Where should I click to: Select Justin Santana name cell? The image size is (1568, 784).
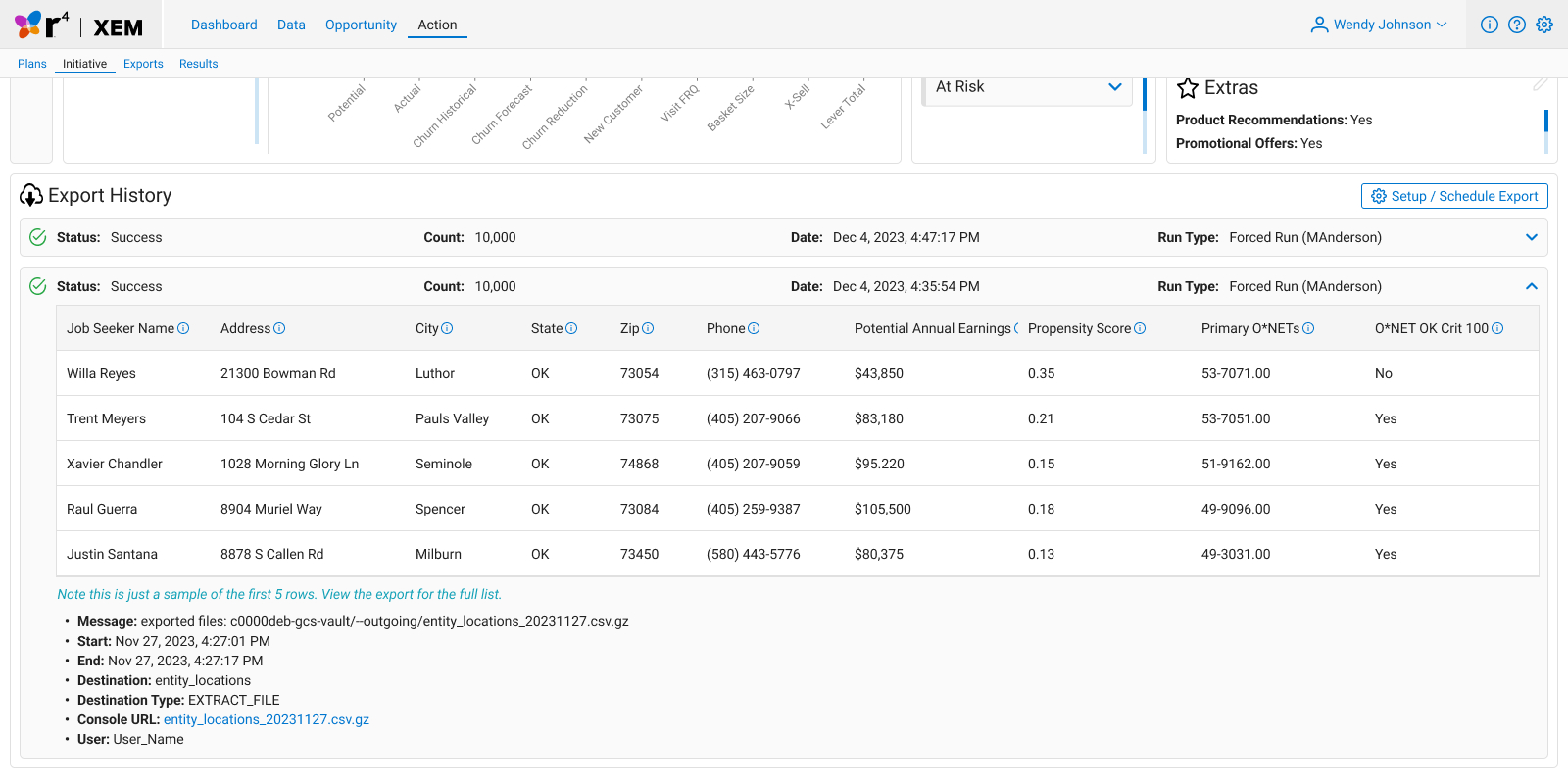coord(112,554)
